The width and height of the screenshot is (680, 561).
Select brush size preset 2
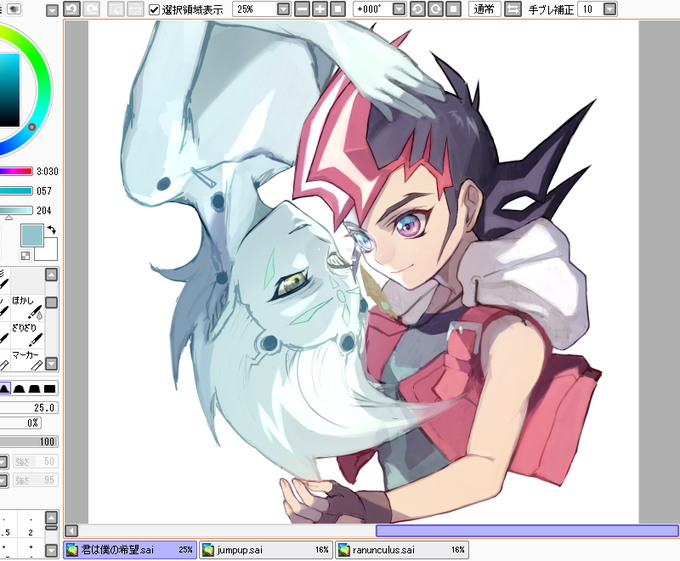[30, 527]
